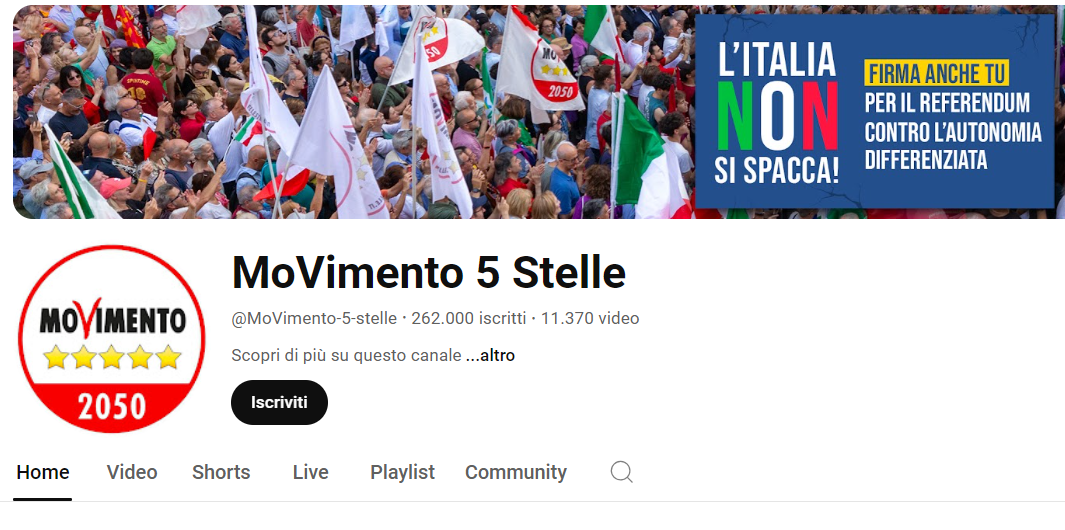Click the @MoVimento-5-stelle handle
Viewport: 1065px width, 530px height.
click(314, 318)
